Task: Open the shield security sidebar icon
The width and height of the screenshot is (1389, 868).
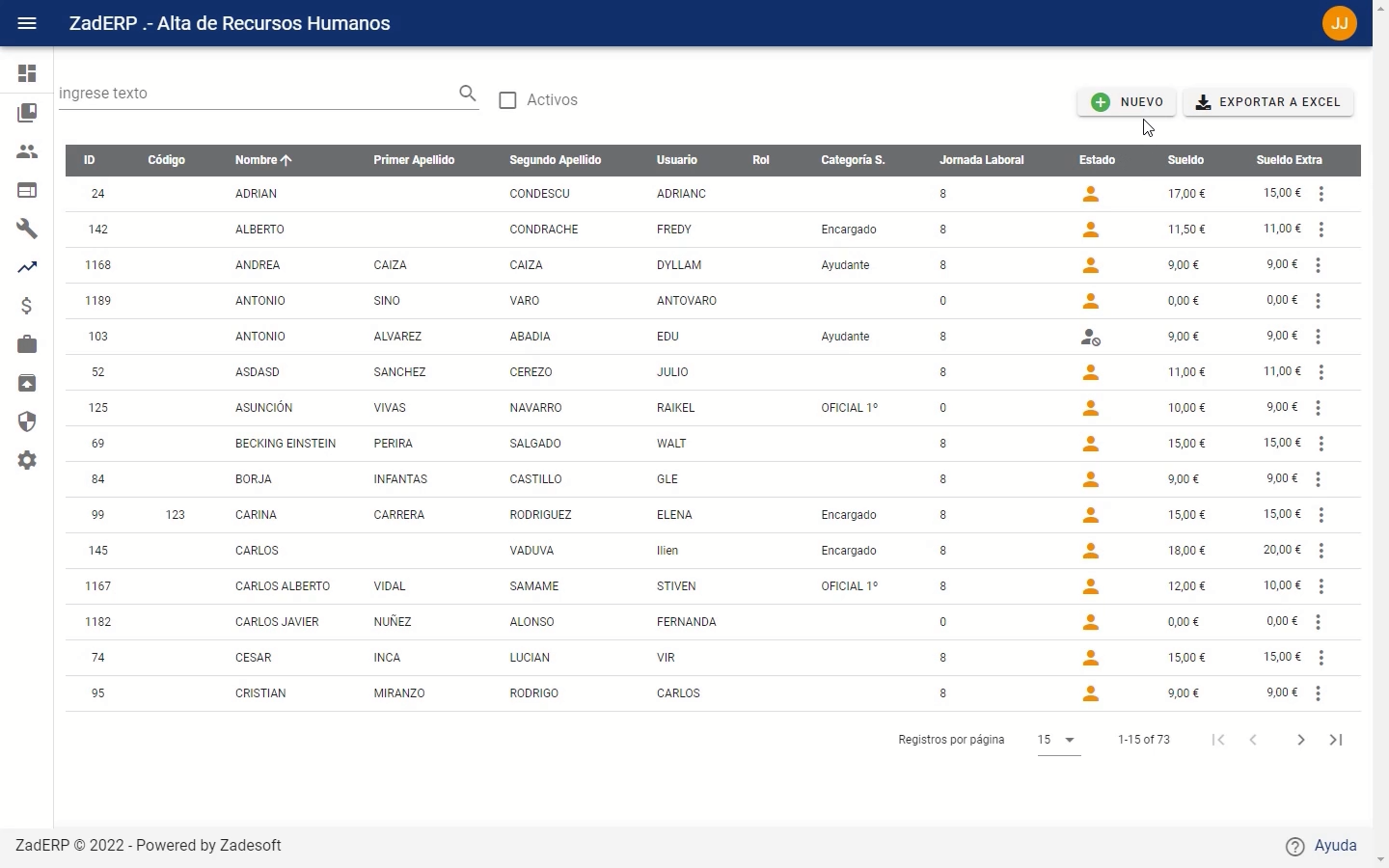Action: pyautogui.click(x=27, y=421)
